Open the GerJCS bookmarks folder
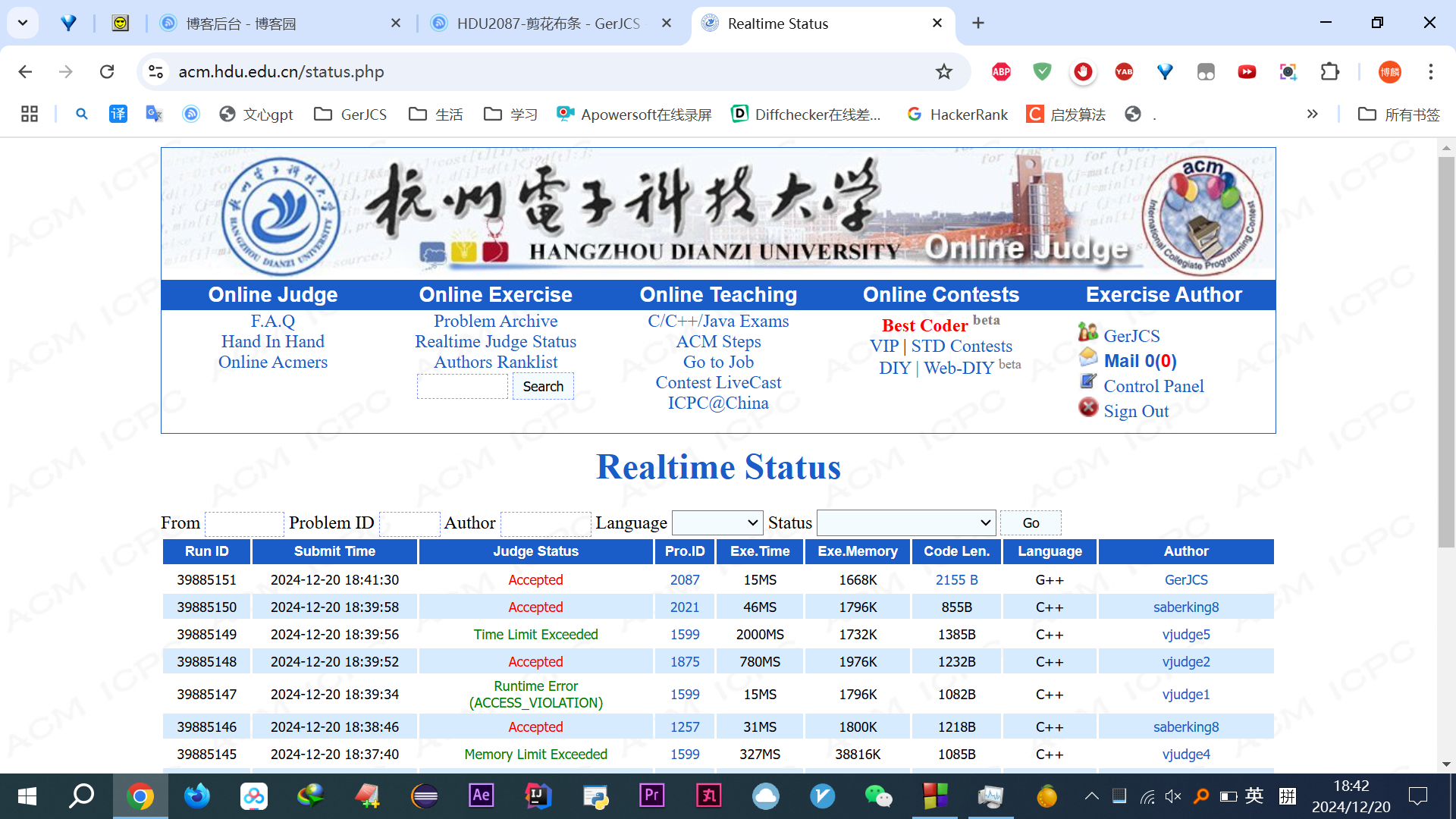 (350, 114)
